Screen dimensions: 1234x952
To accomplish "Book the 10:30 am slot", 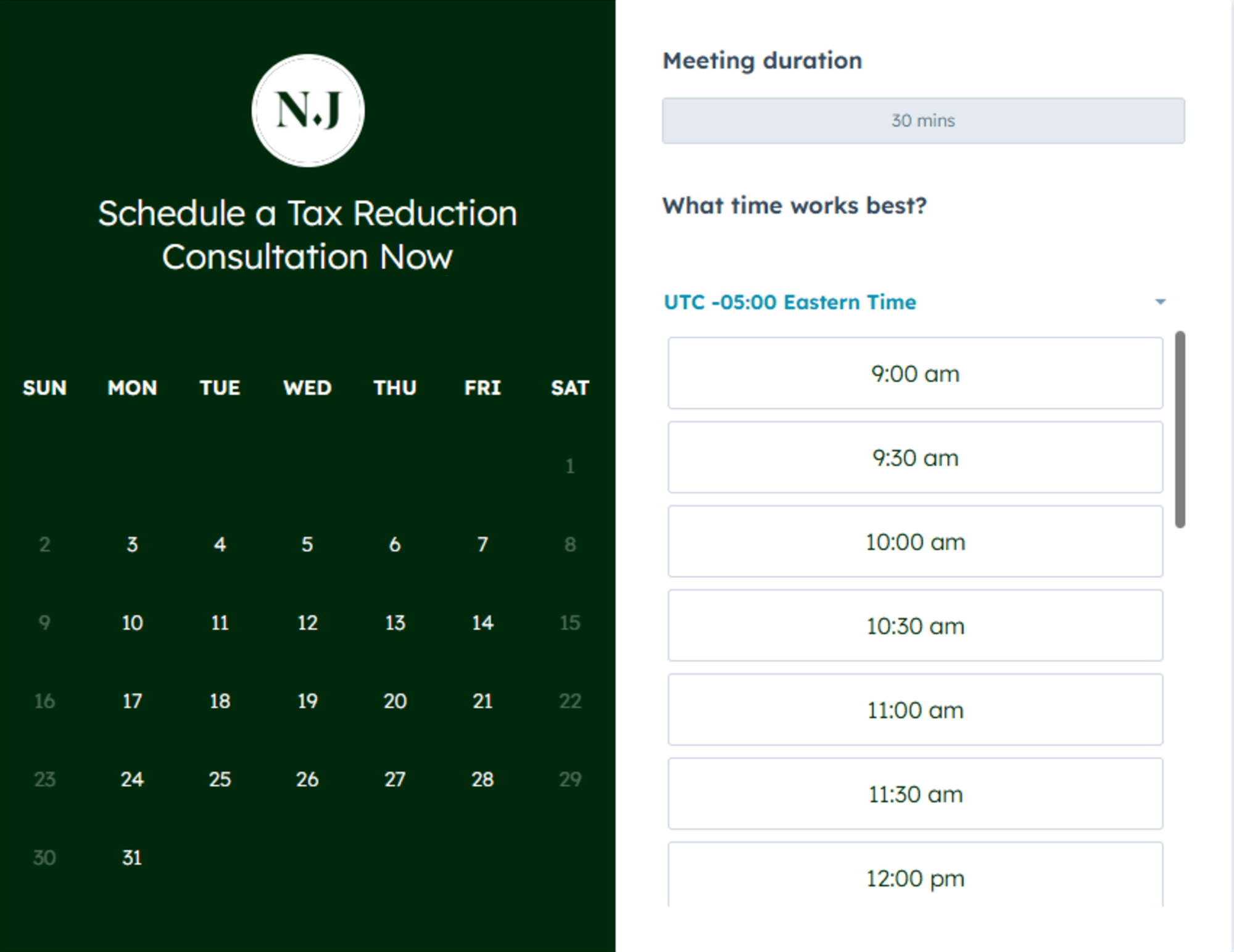I will (915, 626).
